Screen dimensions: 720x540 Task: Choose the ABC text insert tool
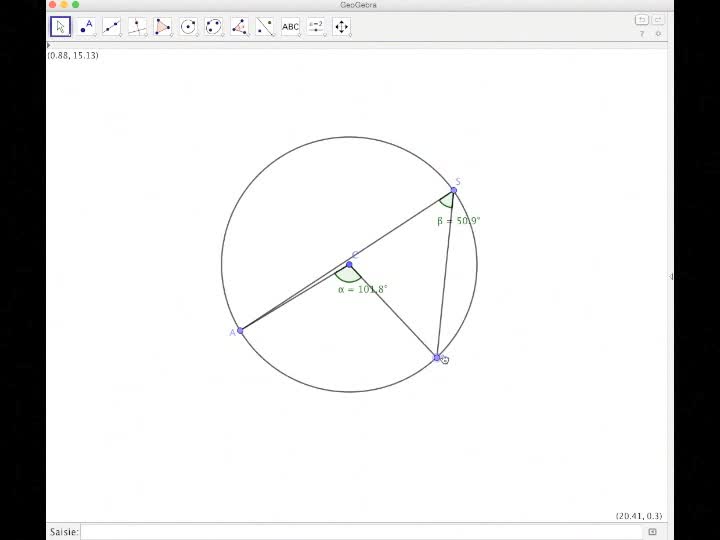click(290, 26)
